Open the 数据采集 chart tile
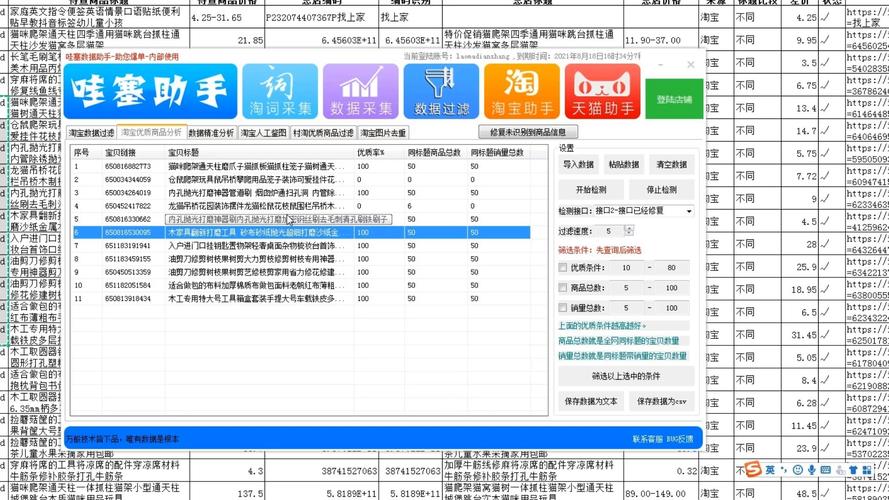 click(361, 91)
